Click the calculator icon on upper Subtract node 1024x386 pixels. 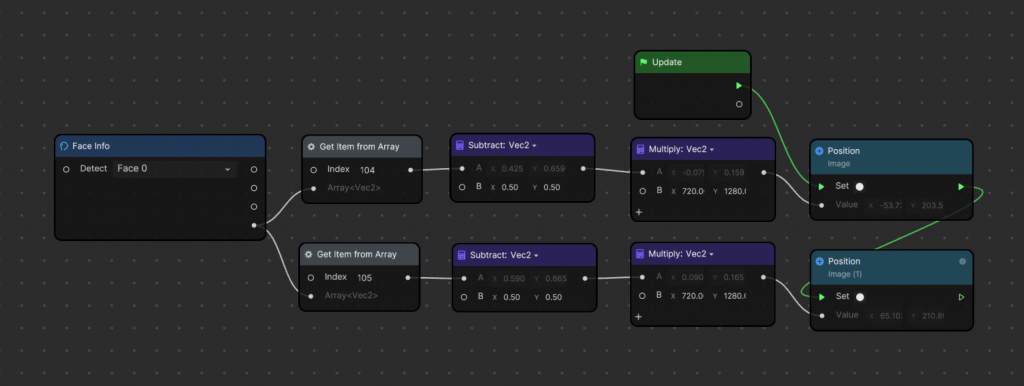(x=459, y=145)
